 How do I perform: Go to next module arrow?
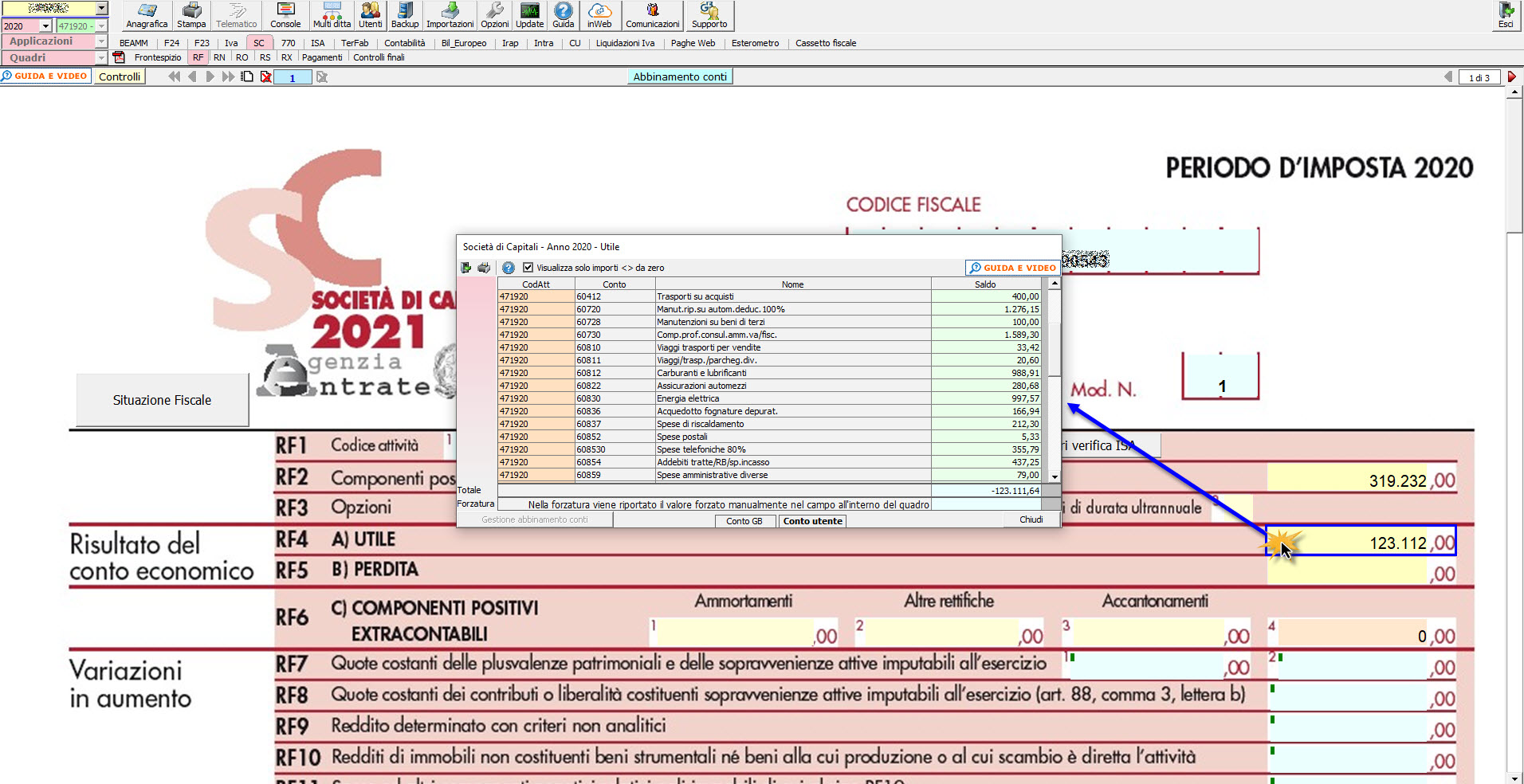210,76
